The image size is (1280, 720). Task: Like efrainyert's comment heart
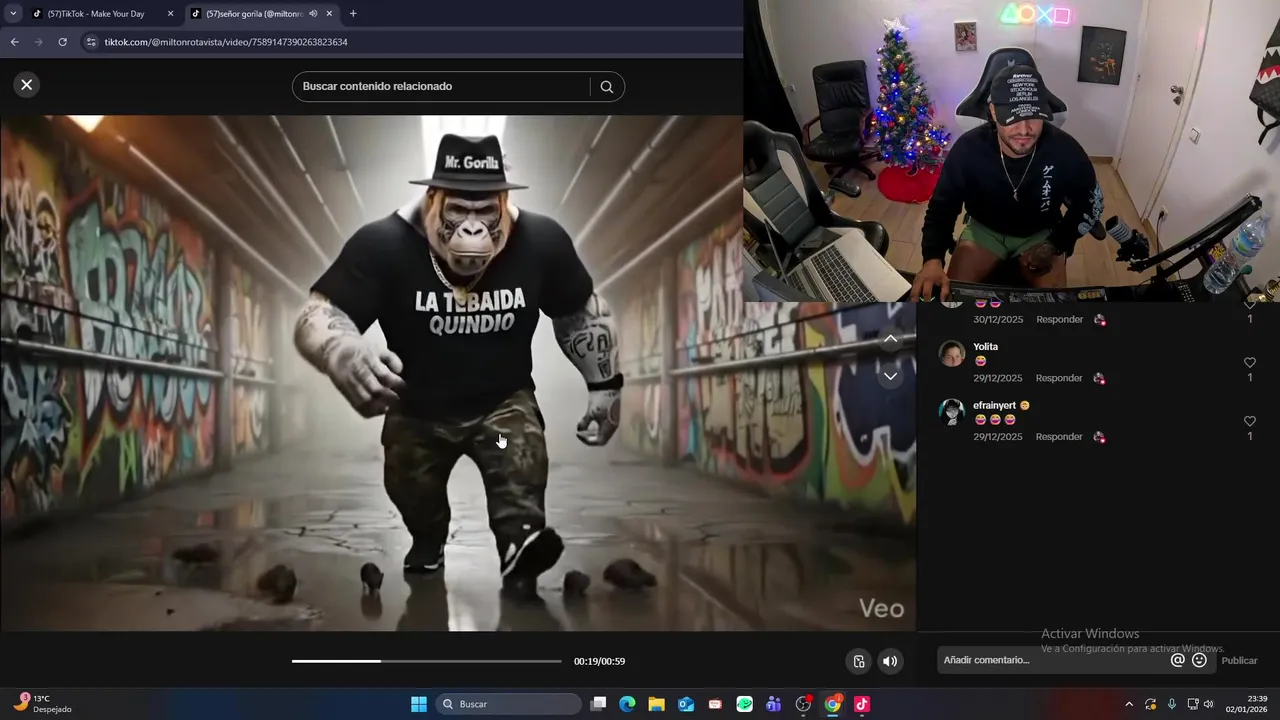[x=1249, y=422]
